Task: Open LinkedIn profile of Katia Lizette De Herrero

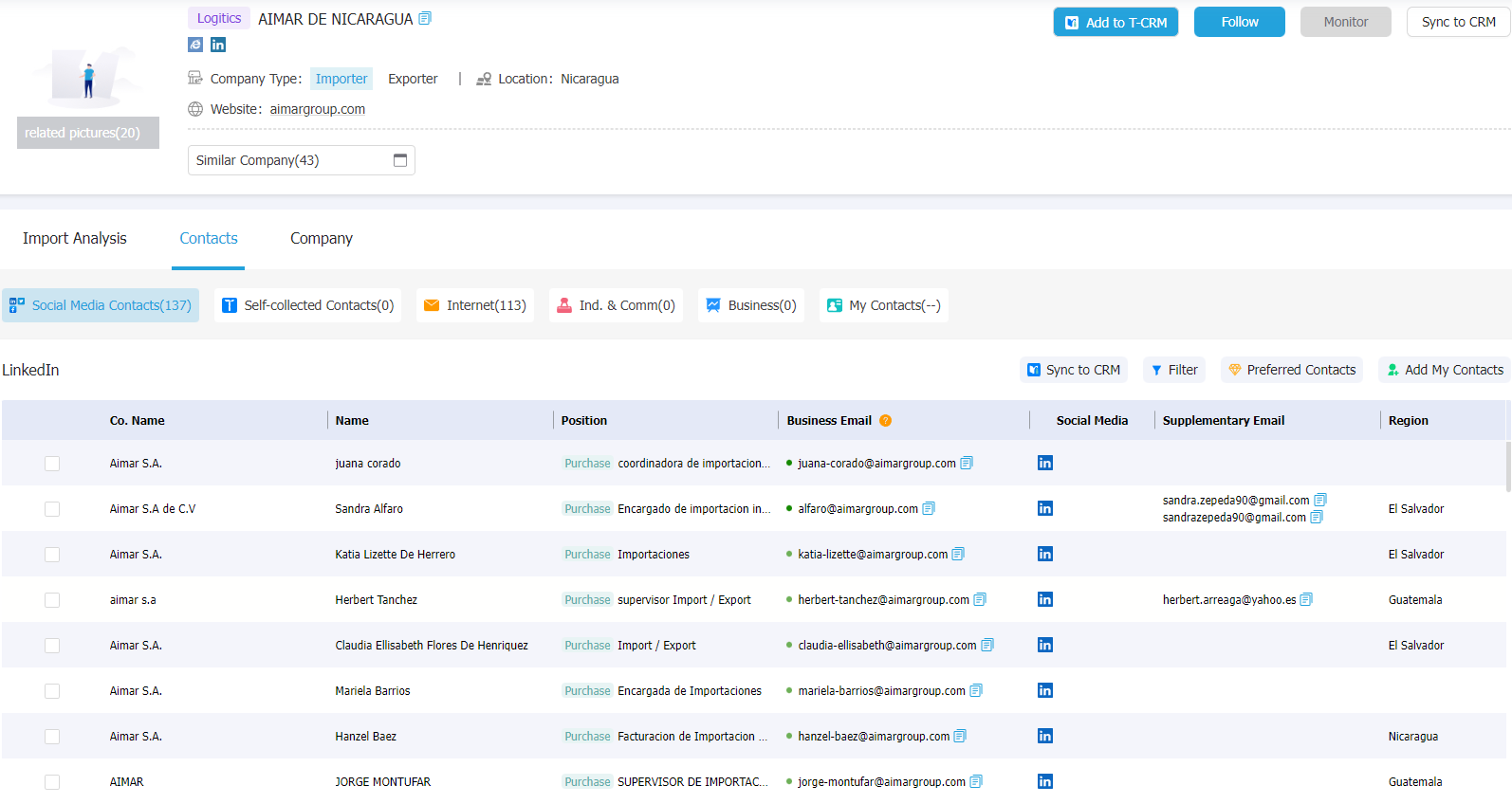Action: click(x=1045, y=554)
